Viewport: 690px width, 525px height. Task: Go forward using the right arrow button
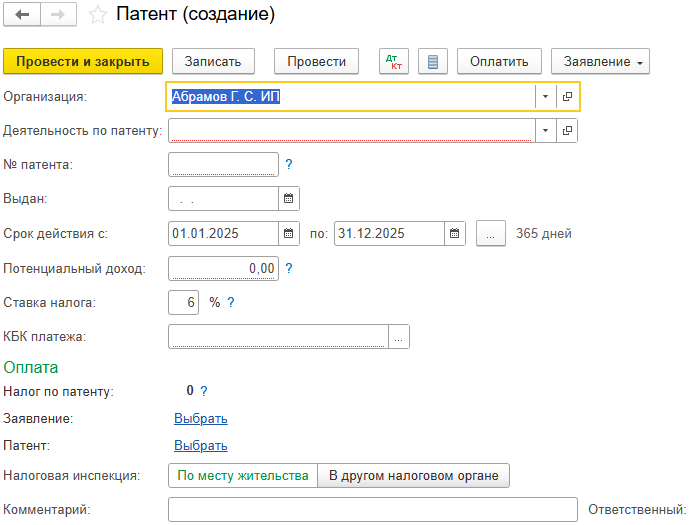point(58,15)
